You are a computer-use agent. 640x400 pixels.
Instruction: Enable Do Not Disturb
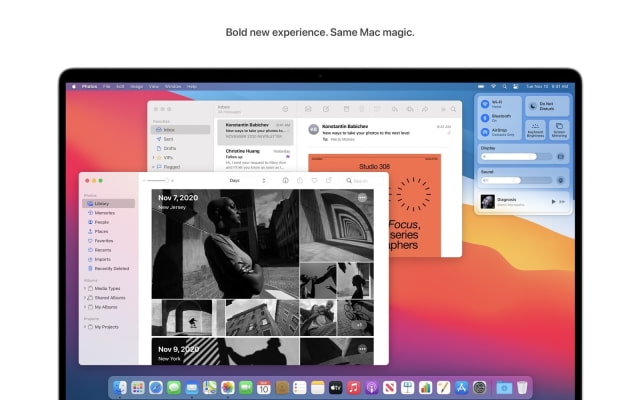pyautogui.click(x=533, y=105)
